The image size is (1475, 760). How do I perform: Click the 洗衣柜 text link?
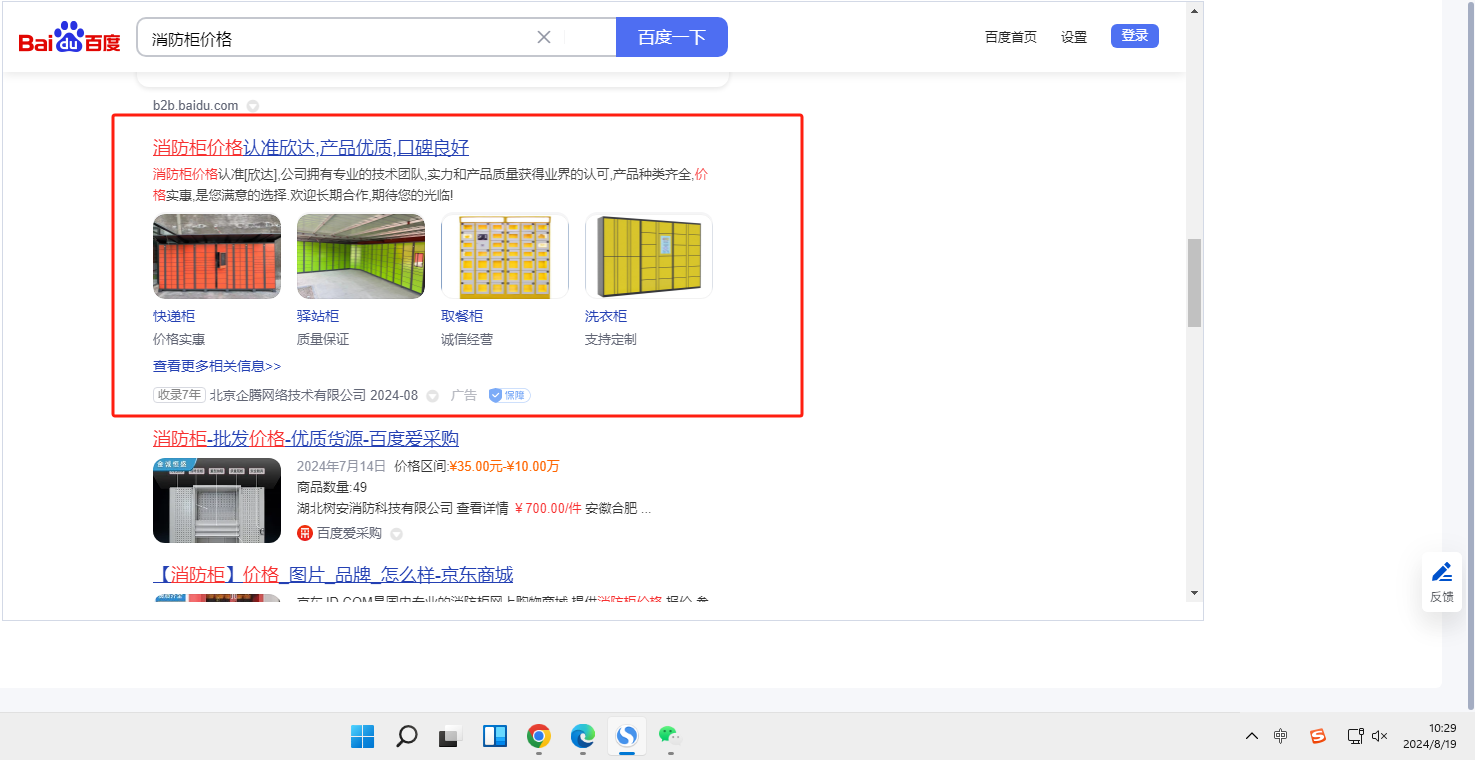coord(606,316)
